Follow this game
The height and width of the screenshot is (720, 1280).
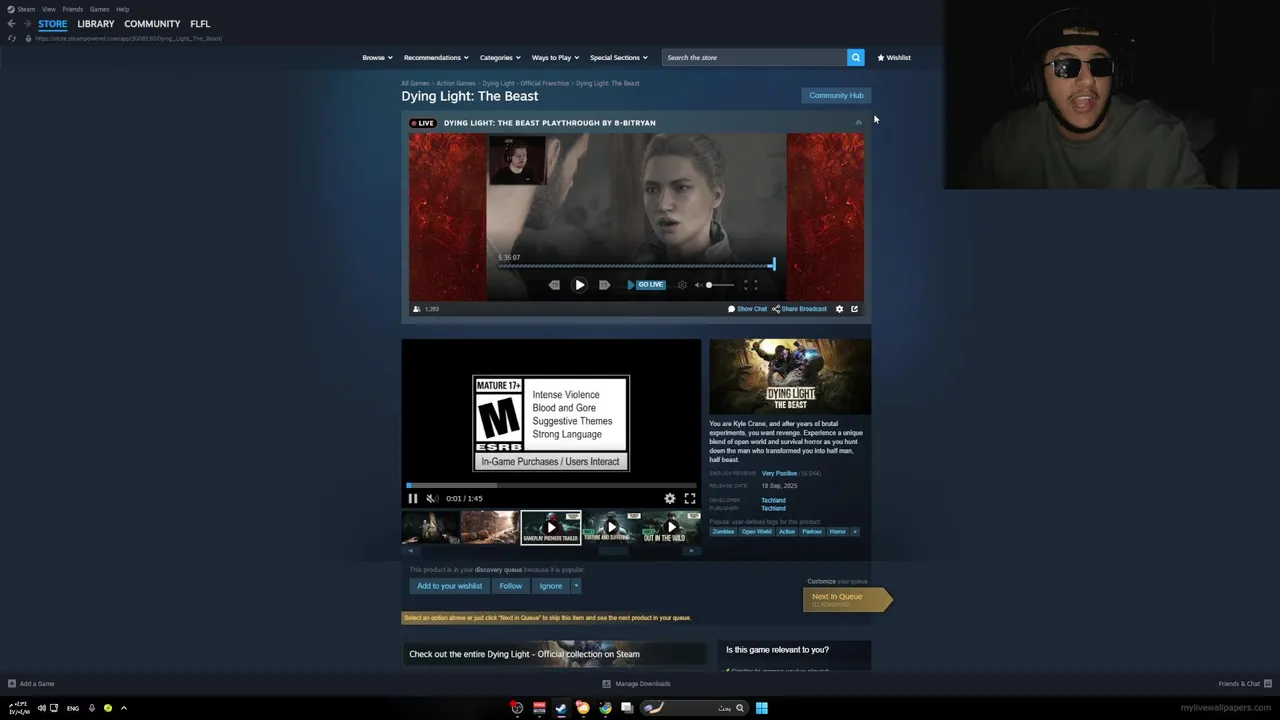coord(510,586)
